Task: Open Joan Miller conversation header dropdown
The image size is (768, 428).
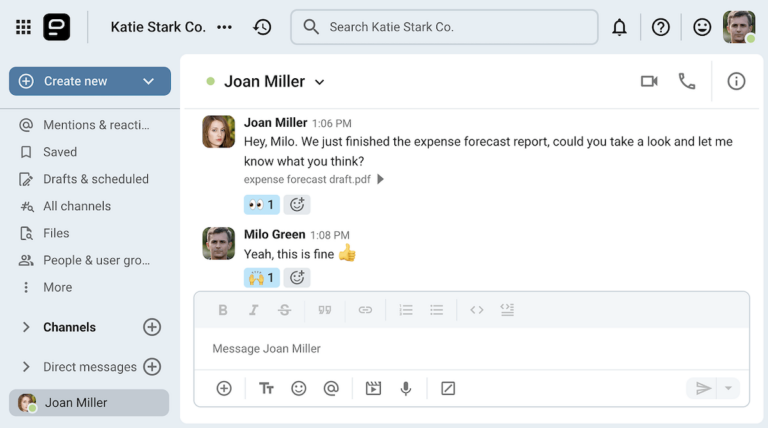Action: click(x=319, y=82)
